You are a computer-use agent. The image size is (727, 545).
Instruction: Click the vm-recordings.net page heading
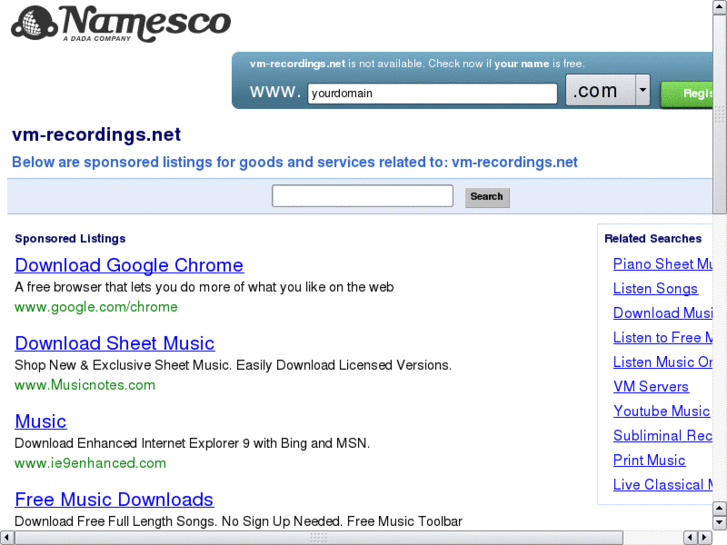point(96,135)
